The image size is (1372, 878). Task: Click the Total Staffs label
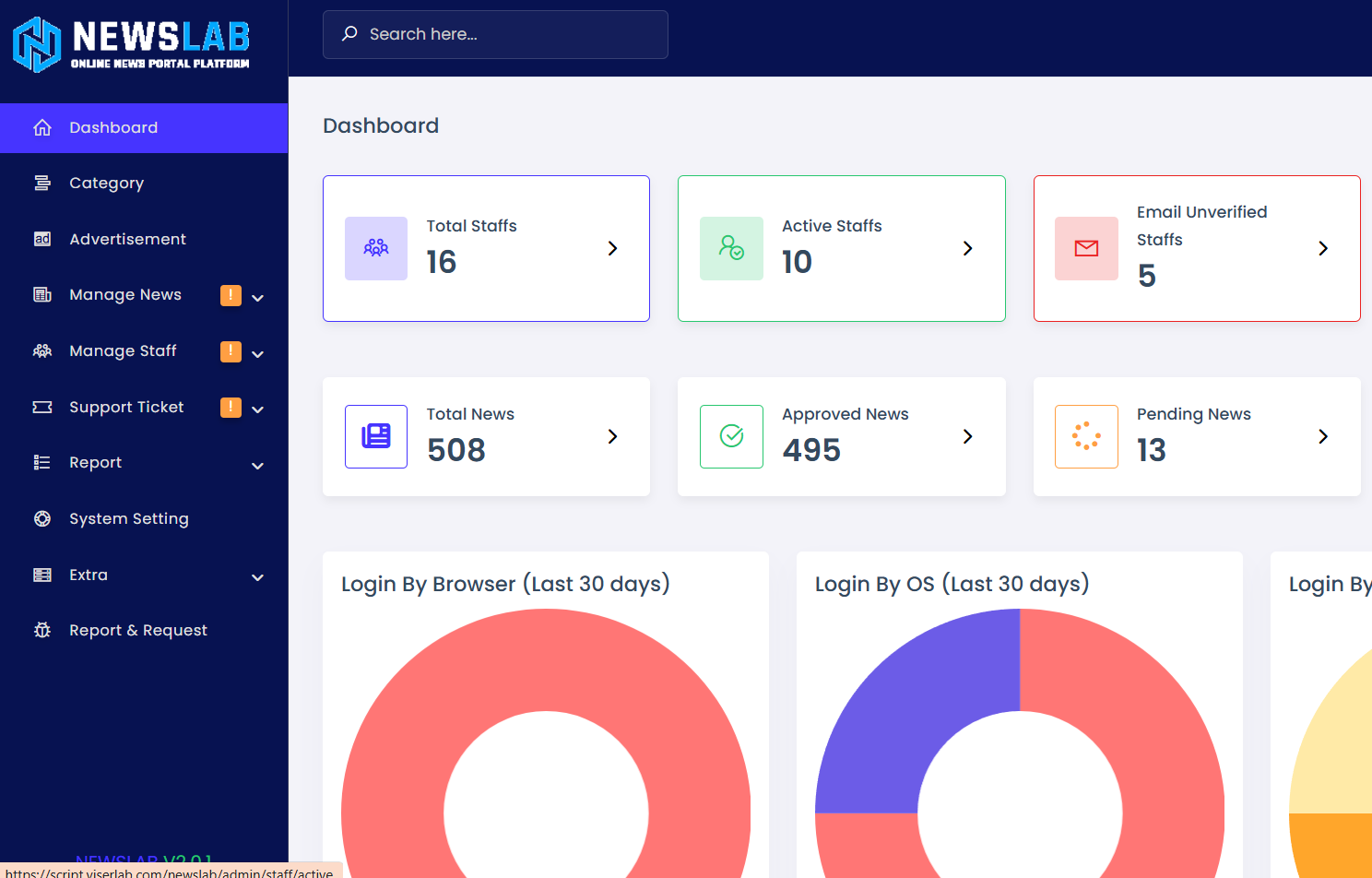[471, 226]
